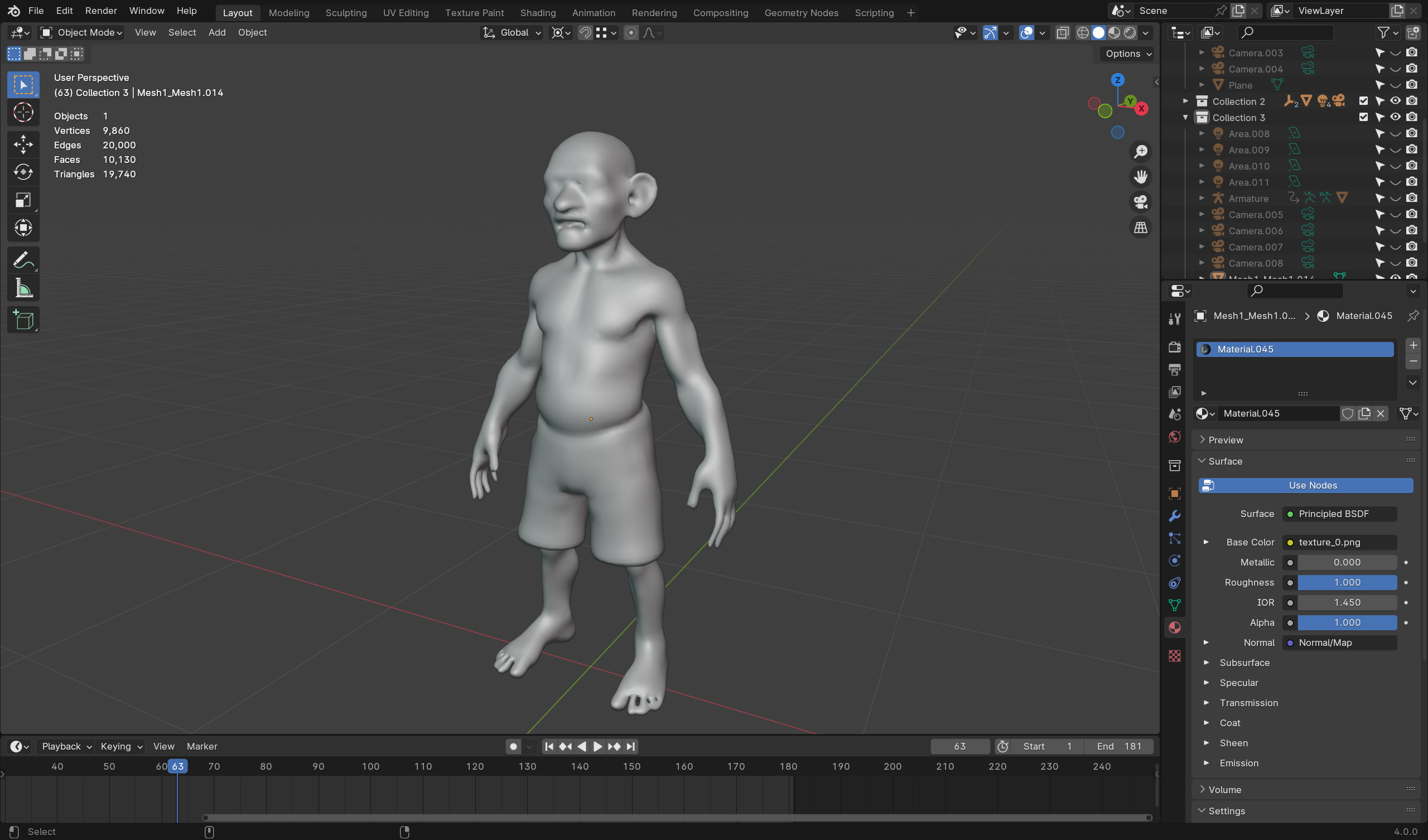Adjust the Alpha slider
This screenshot has height=840, width=1428.
1347,622
